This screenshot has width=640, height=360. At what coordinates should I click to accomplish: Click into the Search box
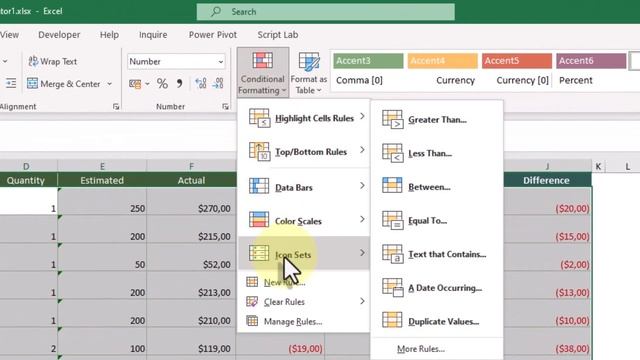pyautogui.click(x=326, y=12)
